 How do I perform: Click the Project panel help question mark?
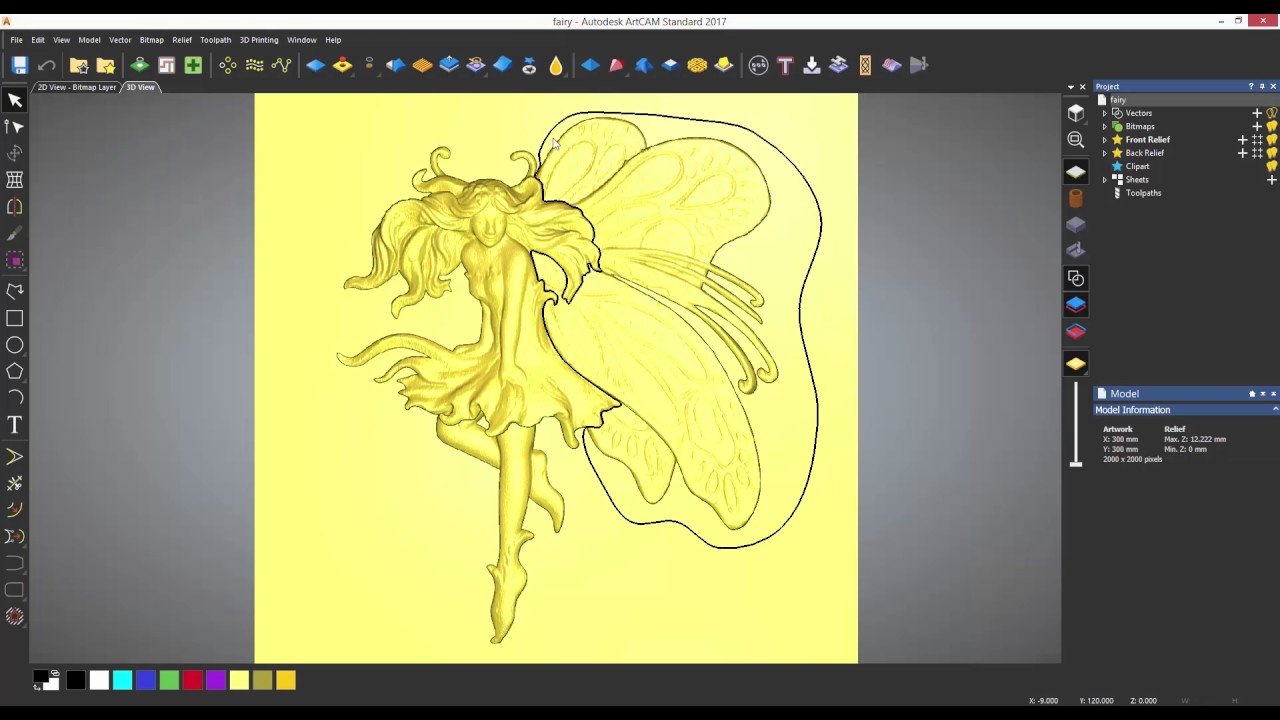[x=1250, y=87]
